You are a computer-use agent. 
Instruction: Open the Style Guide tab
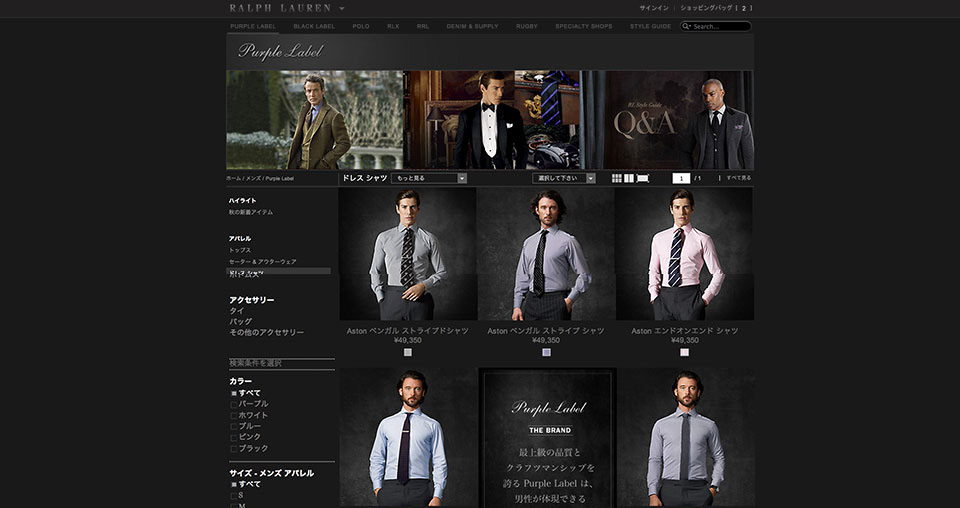(650, 26)
